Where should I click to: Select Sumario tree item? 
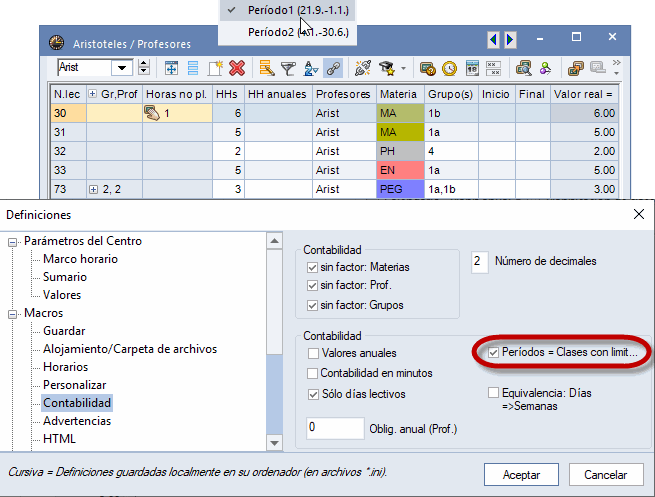click(x=65, y=277)
